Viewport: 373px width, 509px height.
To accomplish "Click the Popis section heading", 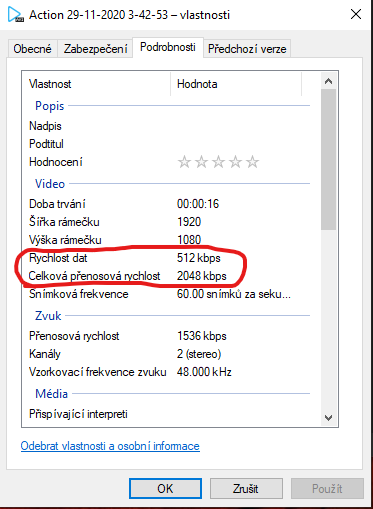I will point(50,106).
